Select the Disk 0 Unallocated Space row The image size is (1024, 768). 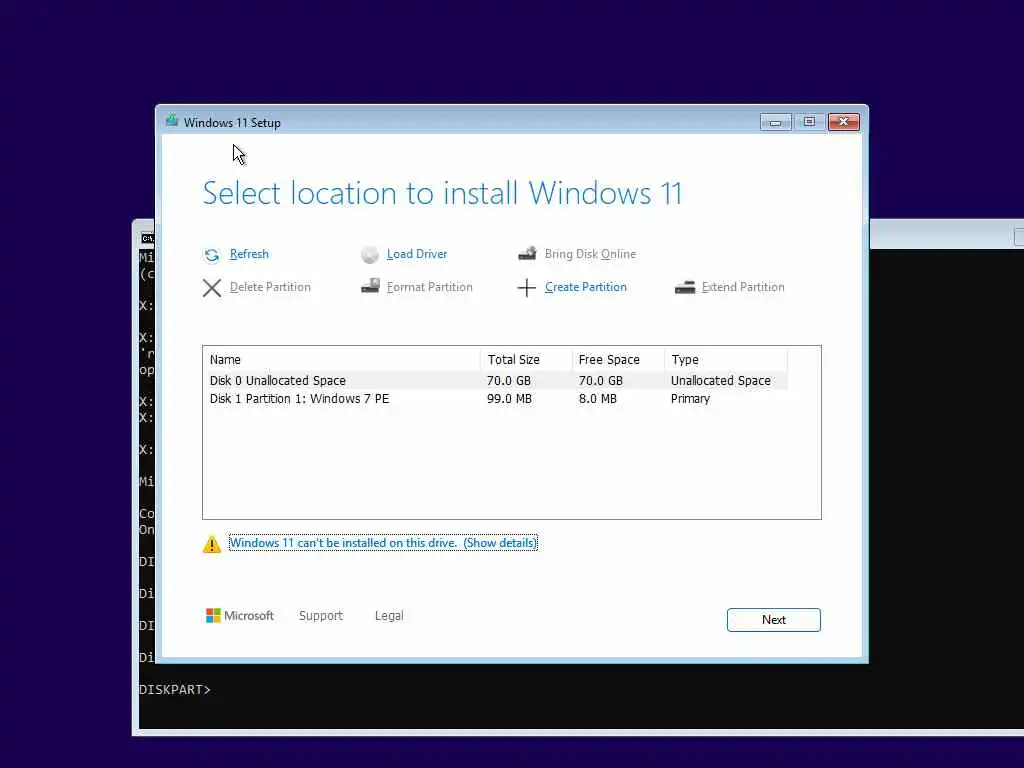pos(497,380)
